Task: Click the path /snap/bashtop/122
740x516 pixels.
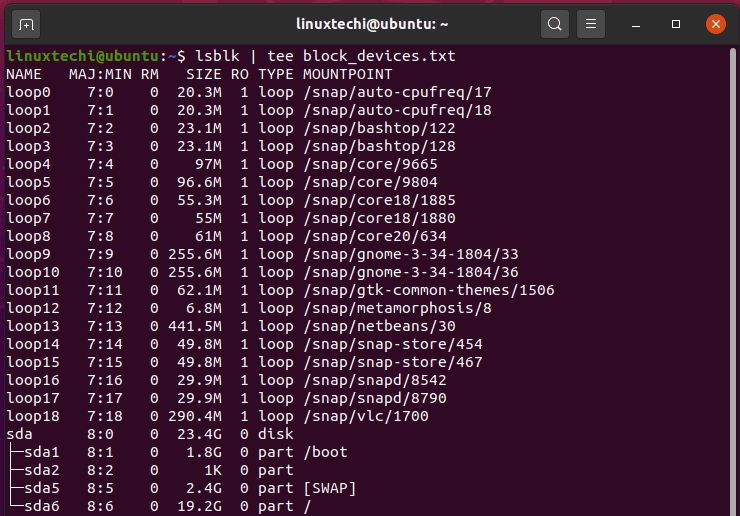Action: [379, 128]
